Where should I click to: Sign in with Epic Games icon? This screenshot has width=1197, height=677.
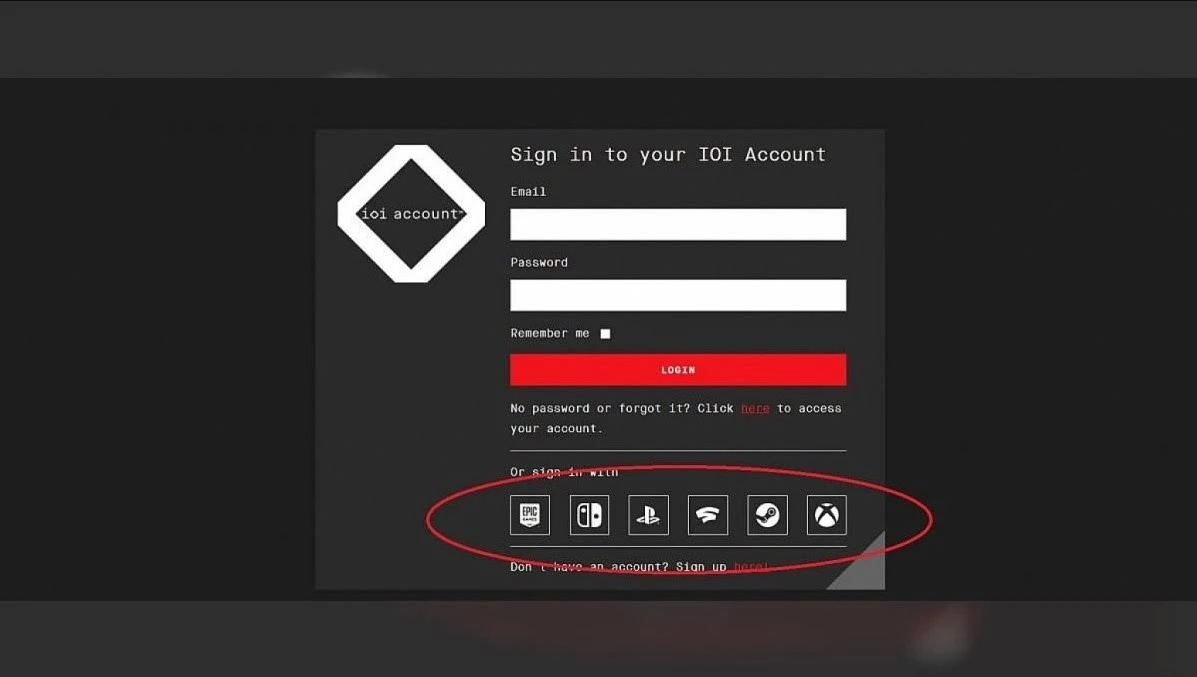(530, 515)
